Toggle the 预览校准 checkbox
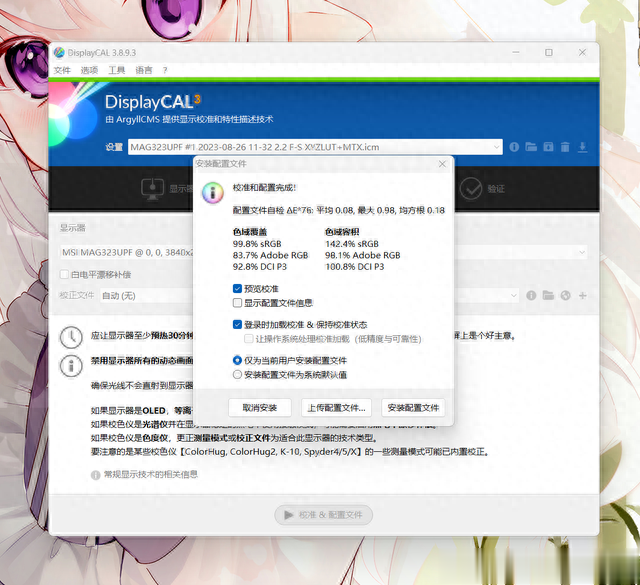 [x=237, y=289]
